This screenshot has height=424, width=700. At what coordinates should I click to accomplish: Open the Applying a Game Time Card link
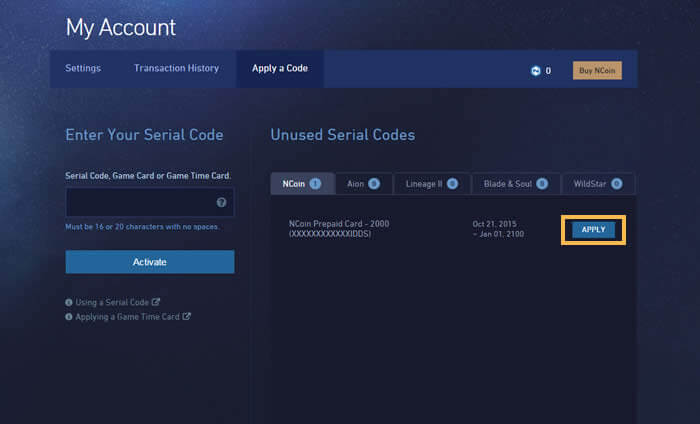pyautogui.click(x=127, y=316)
